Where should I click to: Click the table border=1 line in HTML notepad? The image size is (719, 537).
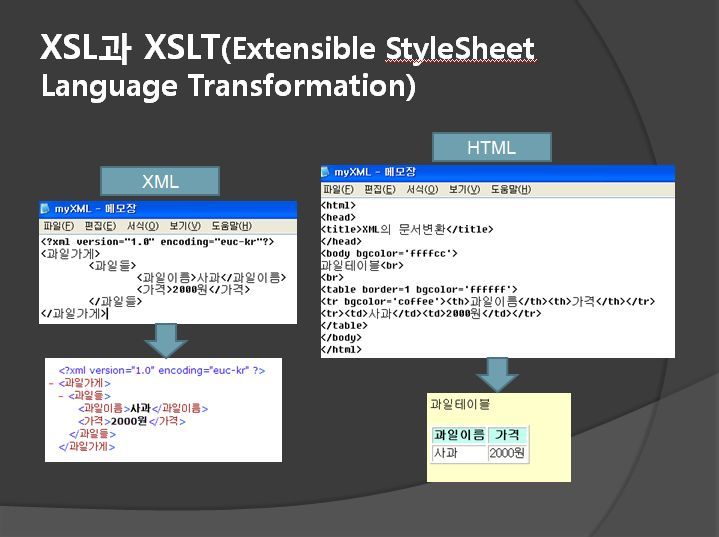(x=419, y=289)
